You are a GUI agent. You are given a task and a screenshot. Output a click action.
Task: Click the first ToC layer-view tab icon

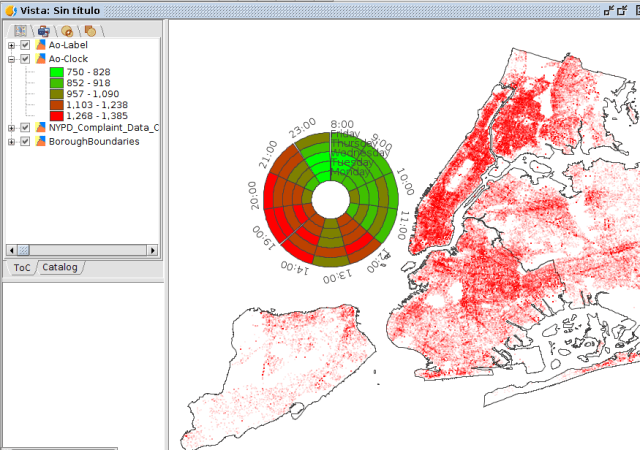click(21, 30)
